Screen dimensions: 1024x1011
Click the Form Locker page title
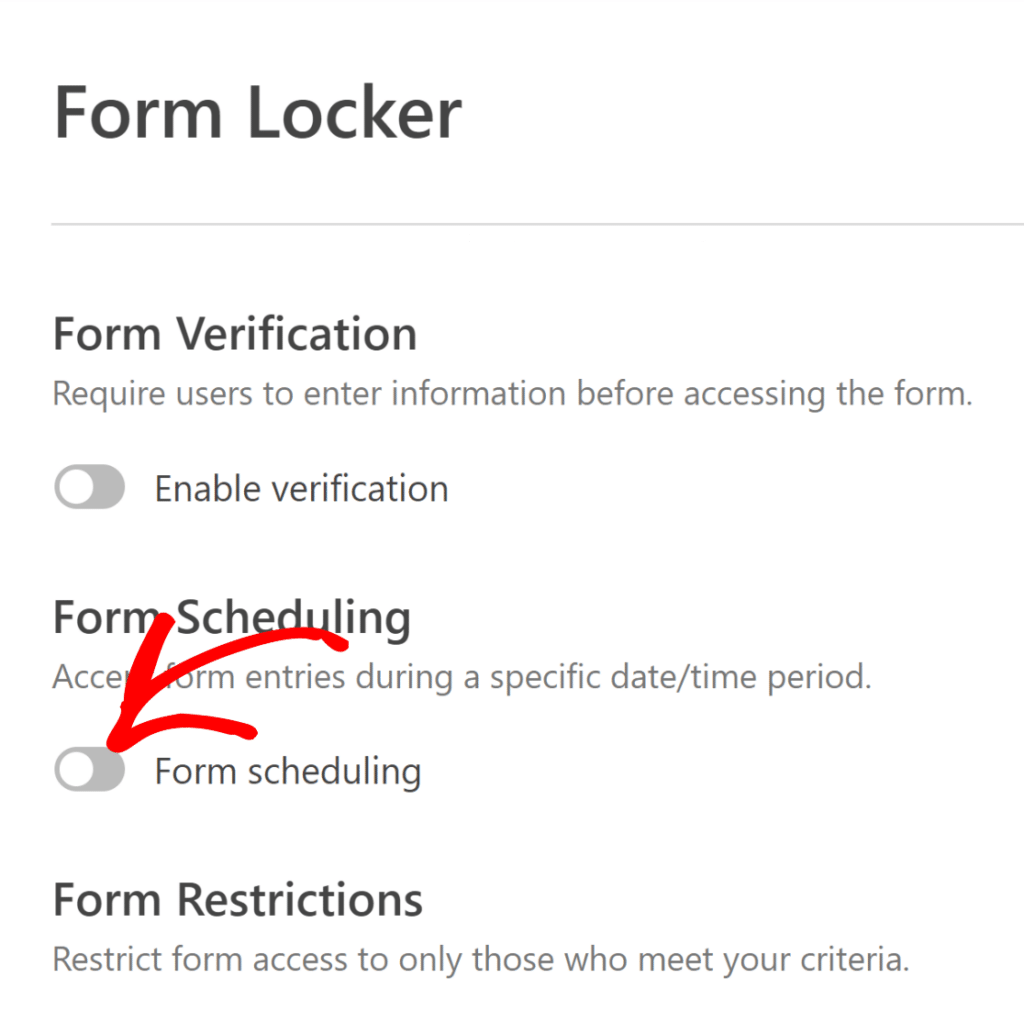click(256, 112)
